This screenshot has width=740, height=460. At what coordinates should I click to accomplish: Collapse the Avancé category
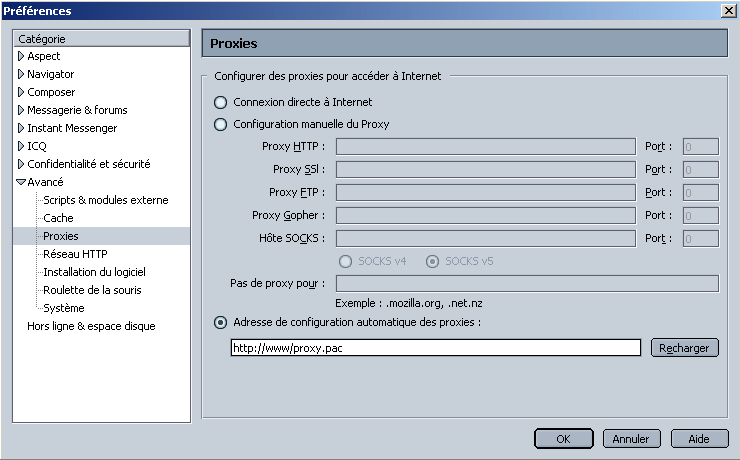click(21, 182)
